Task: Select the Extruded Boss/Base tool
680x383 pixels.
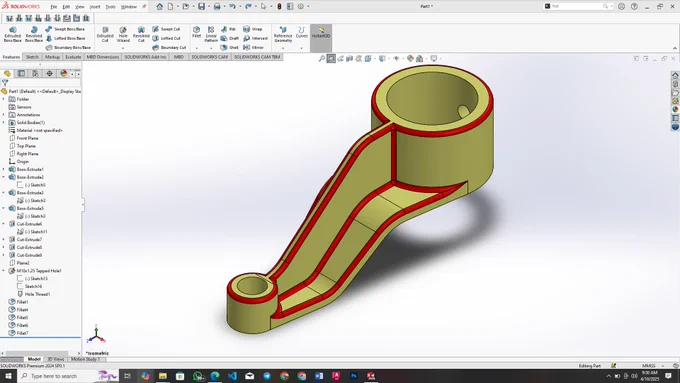Action: [12, 34]
